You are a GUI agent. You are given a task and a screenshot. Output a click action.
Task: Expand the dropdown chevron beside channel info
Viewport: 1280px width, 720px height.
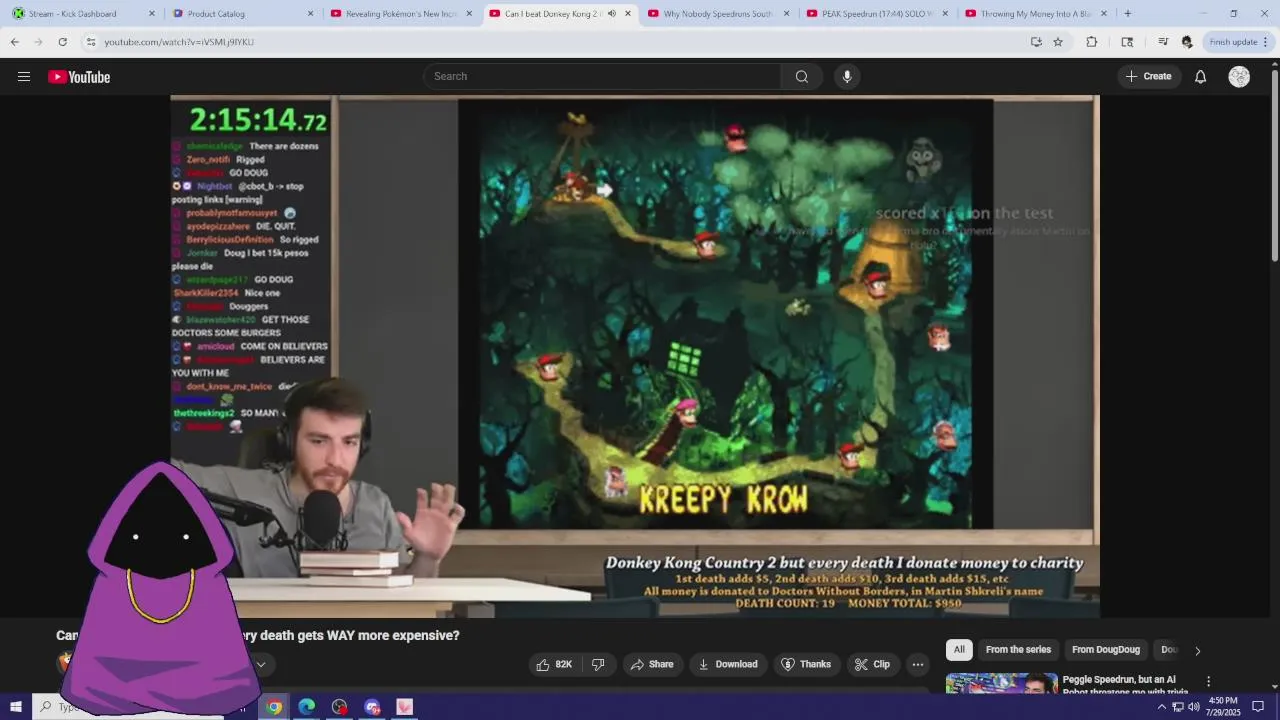(261, 664)
